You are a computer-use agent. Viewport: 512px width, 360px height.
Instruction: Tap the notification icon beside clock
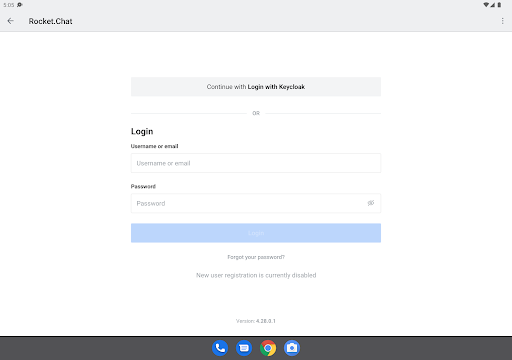click(x=20, y=5)
